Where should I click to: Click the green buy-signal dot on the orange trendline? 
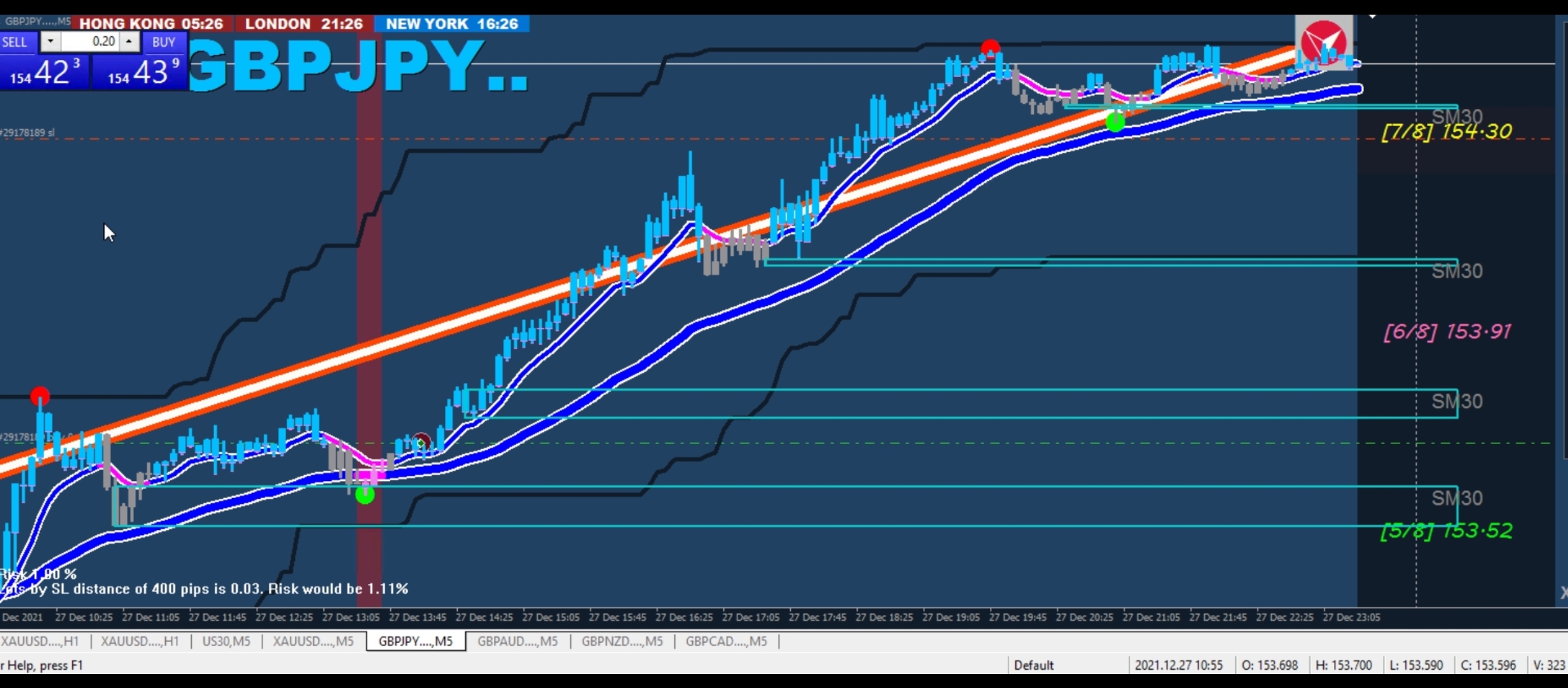pyautogui.click(x=1115, y=121)
